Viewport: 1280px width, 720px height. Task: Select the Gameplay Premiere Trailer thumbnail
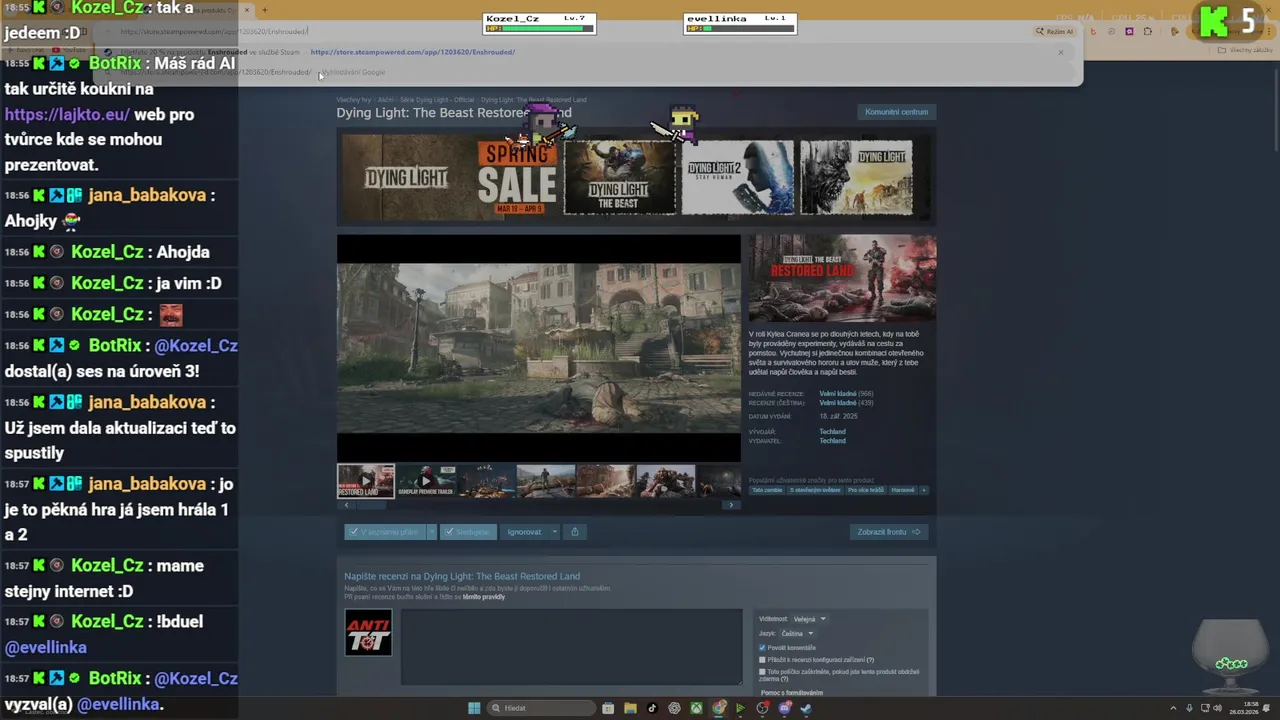426,481
